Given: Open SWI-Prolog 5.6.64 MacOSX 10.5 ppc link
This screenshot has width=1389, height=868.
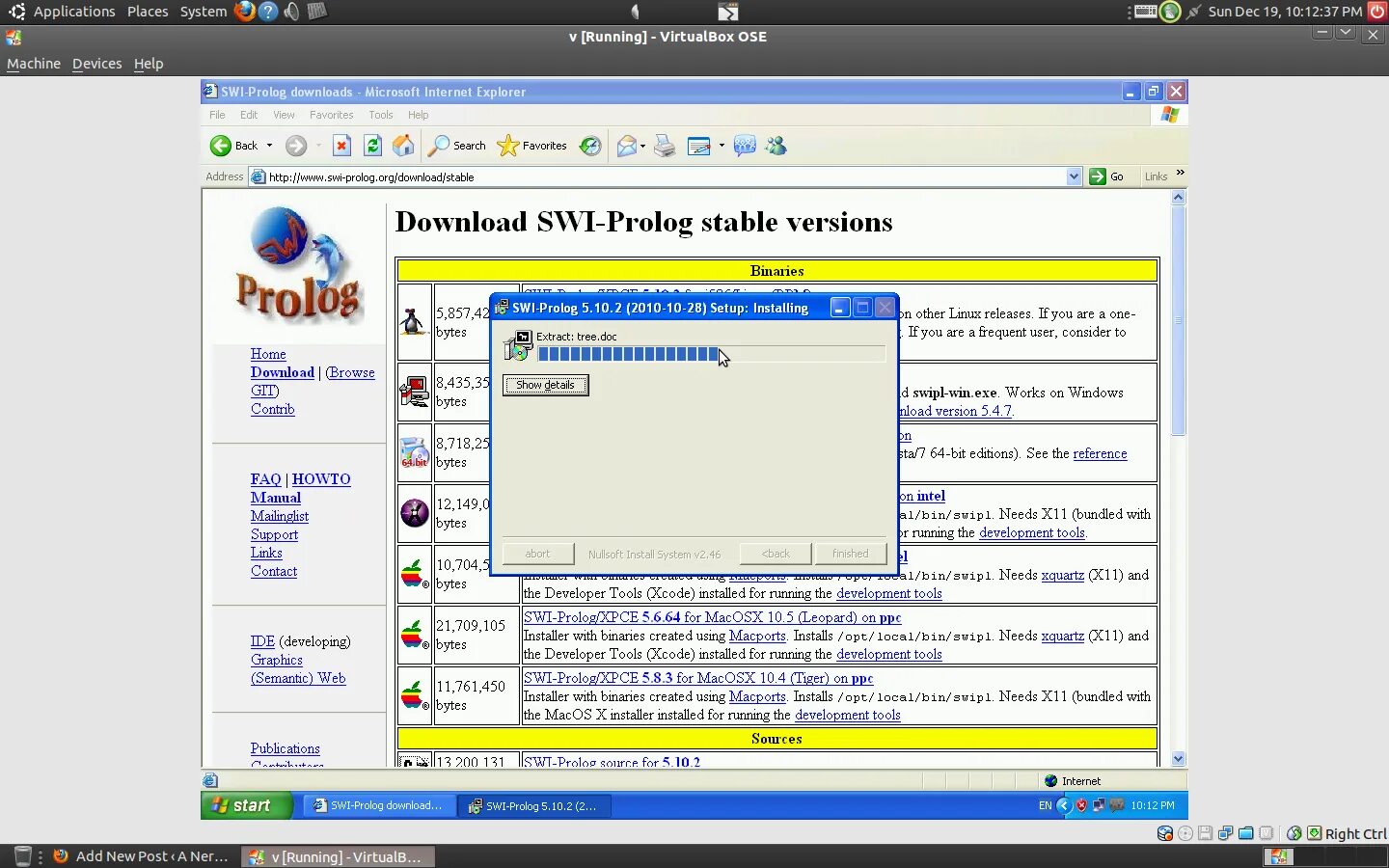Looking at the screenshot, I should click(713, 617).
